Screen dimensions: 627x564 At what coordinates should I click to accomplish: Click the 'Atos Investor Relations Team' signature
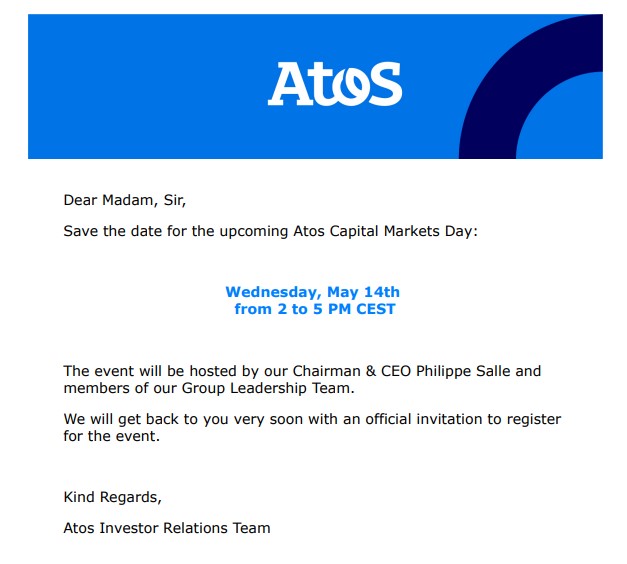[x=167, y=528]
